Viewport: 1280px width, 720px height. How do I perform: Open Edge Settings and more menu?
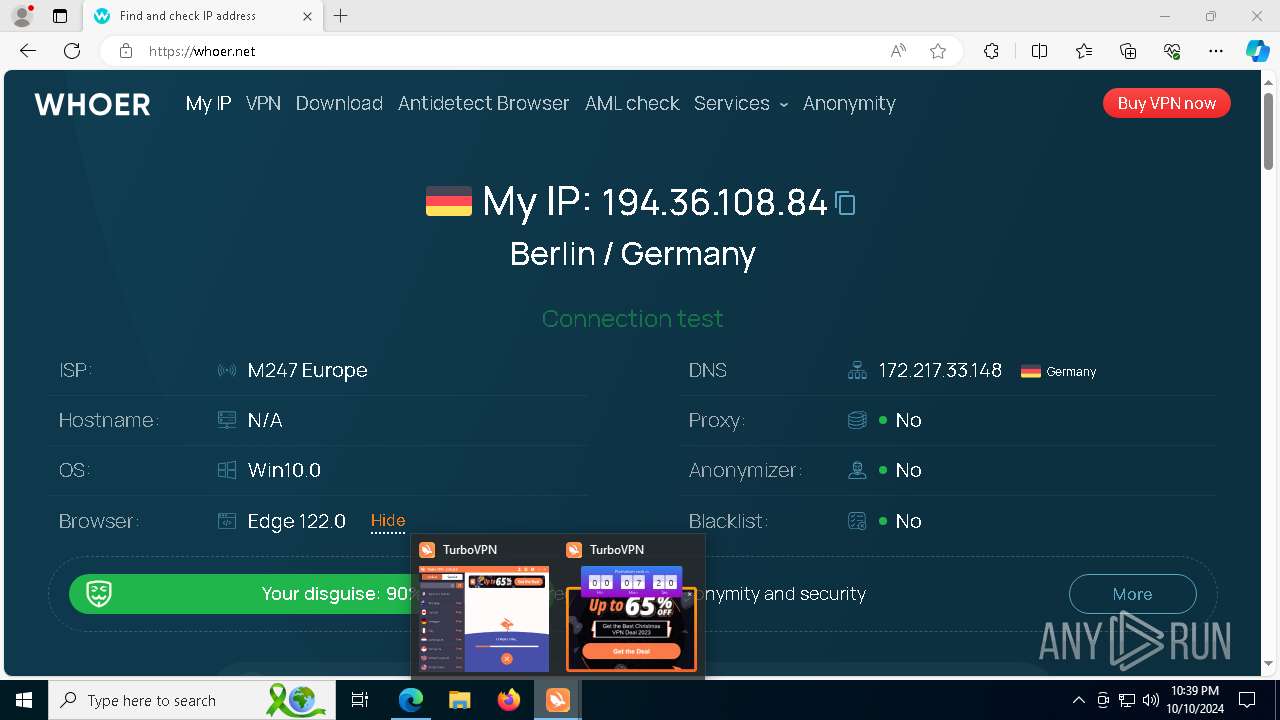[1216, 51]
